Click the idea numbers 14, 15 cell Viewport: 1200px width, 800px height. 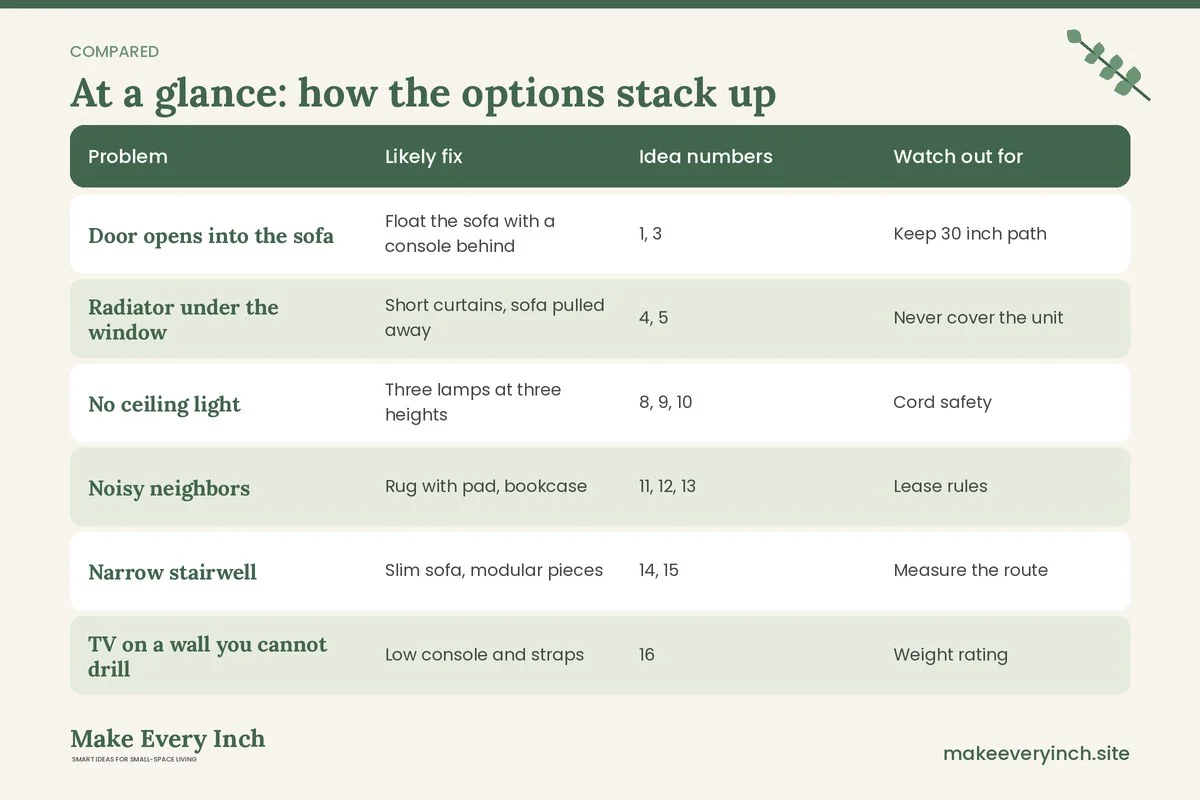pyautogui.click(x=659, y=570)
